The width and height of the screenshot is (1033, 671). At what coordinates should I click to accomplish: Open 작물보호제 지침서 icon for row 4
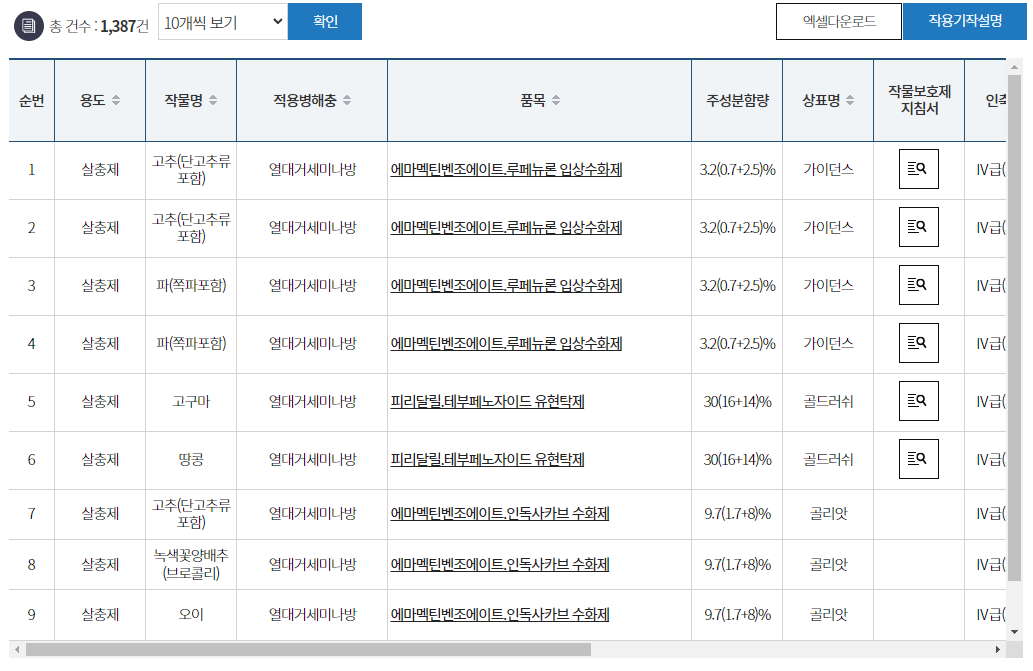tap(918, 343)
